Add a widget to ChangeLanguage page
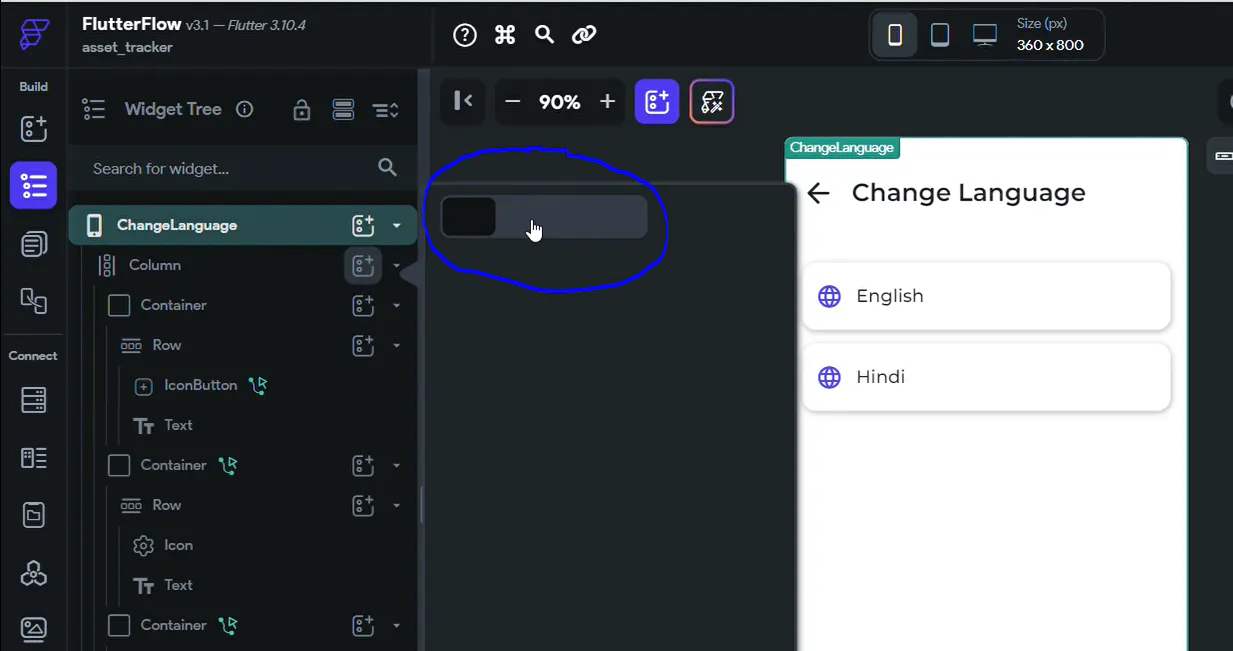1233x651 pixels. (363, 225)
